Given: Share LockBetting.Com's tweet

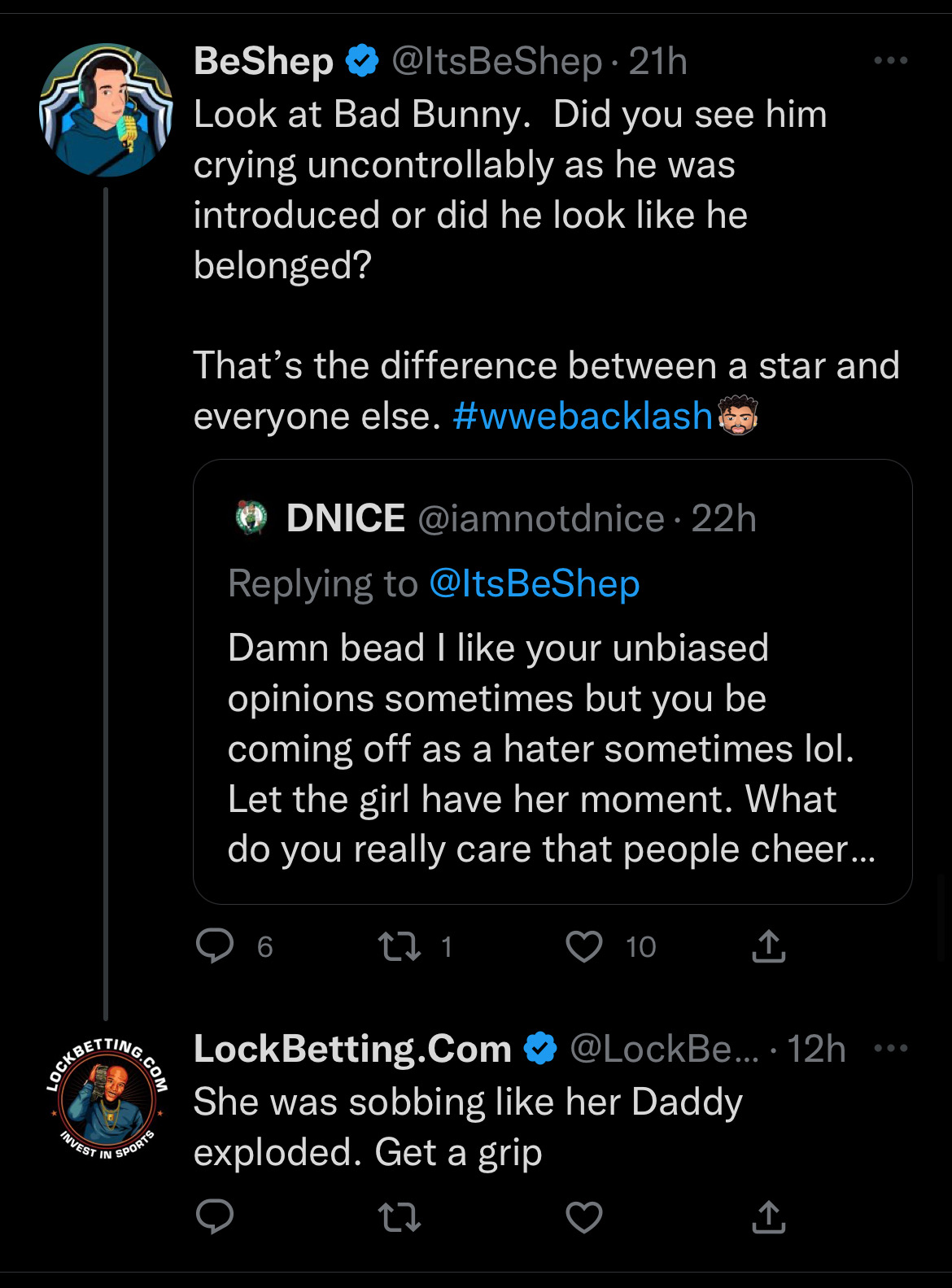Looking at the screenshot, I should (x=768, y=1216).
